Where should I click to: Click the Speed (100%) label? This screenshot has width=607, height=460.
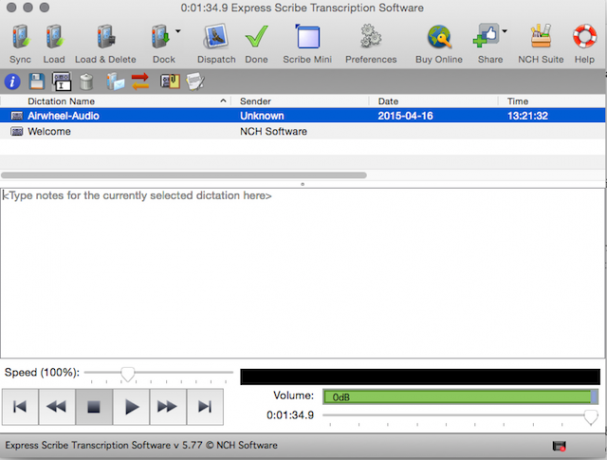point(42,372)
